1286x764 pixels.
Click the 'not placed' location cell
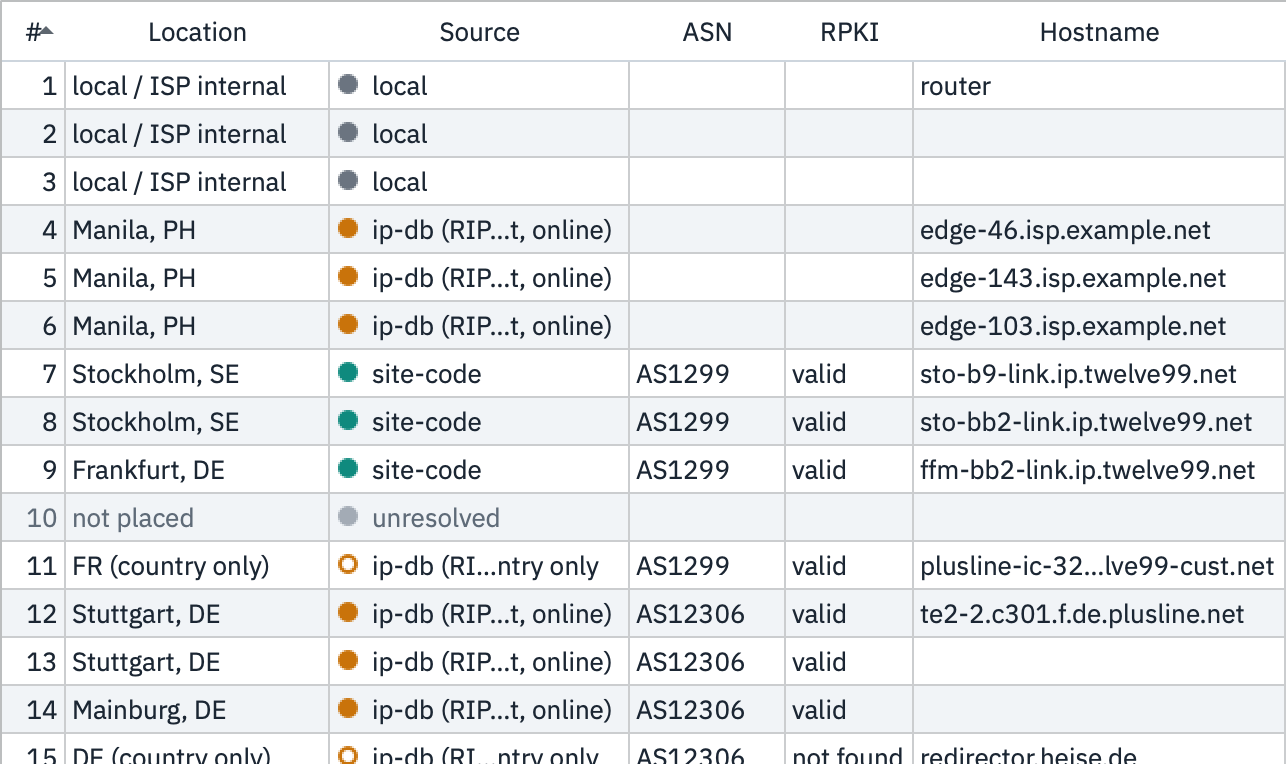point(197,518)
